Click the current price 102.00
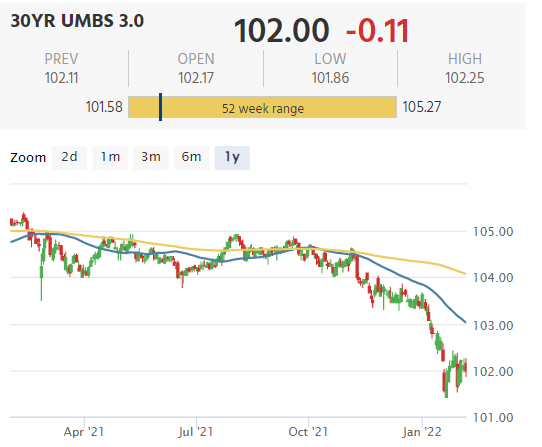The image size is (542, 447). tap(282, 31)
